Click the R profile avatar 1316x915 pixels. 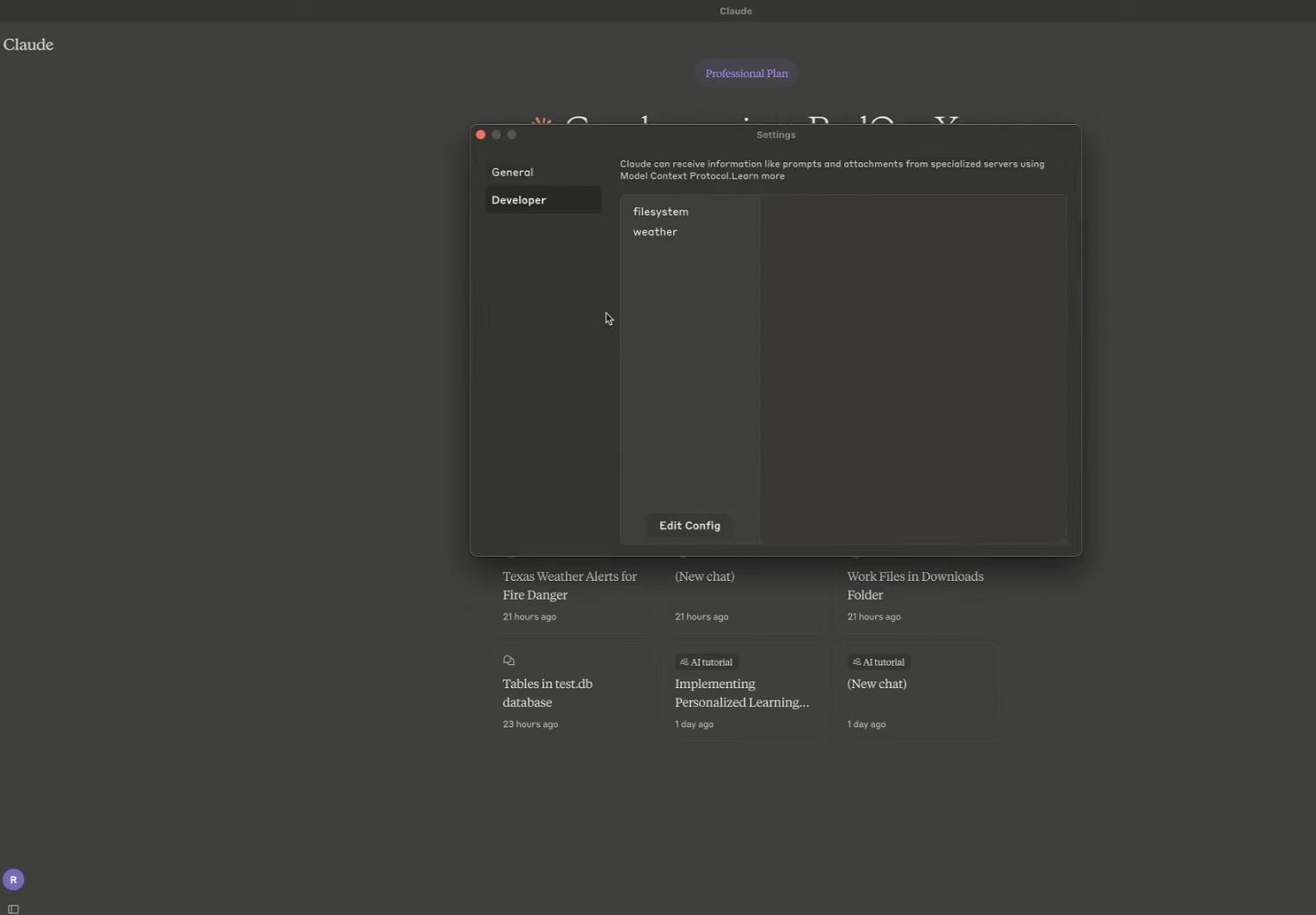13,879
